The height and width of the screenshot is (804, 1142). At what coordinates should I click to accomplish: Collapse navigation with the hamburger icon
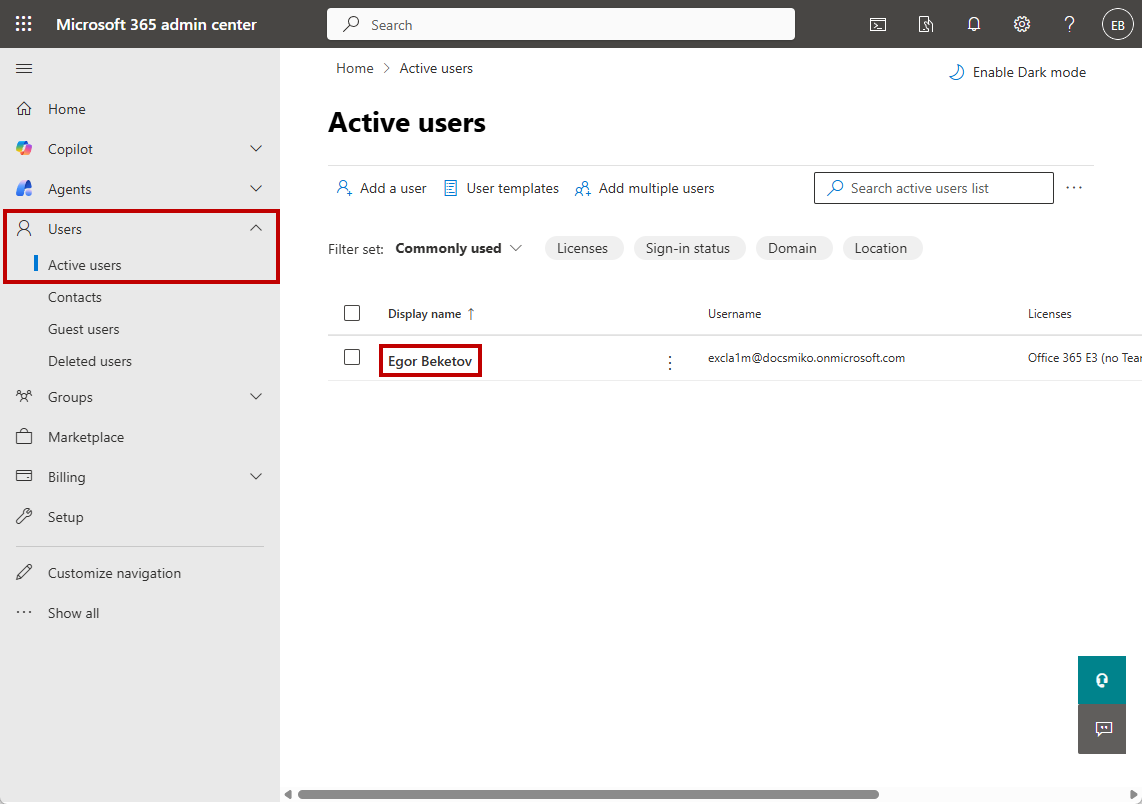(24, 68)
